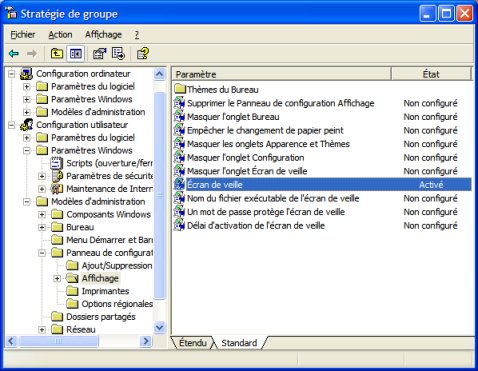
Task: Click tree horizontal scroll left arrow
Action: coord(11,341)
